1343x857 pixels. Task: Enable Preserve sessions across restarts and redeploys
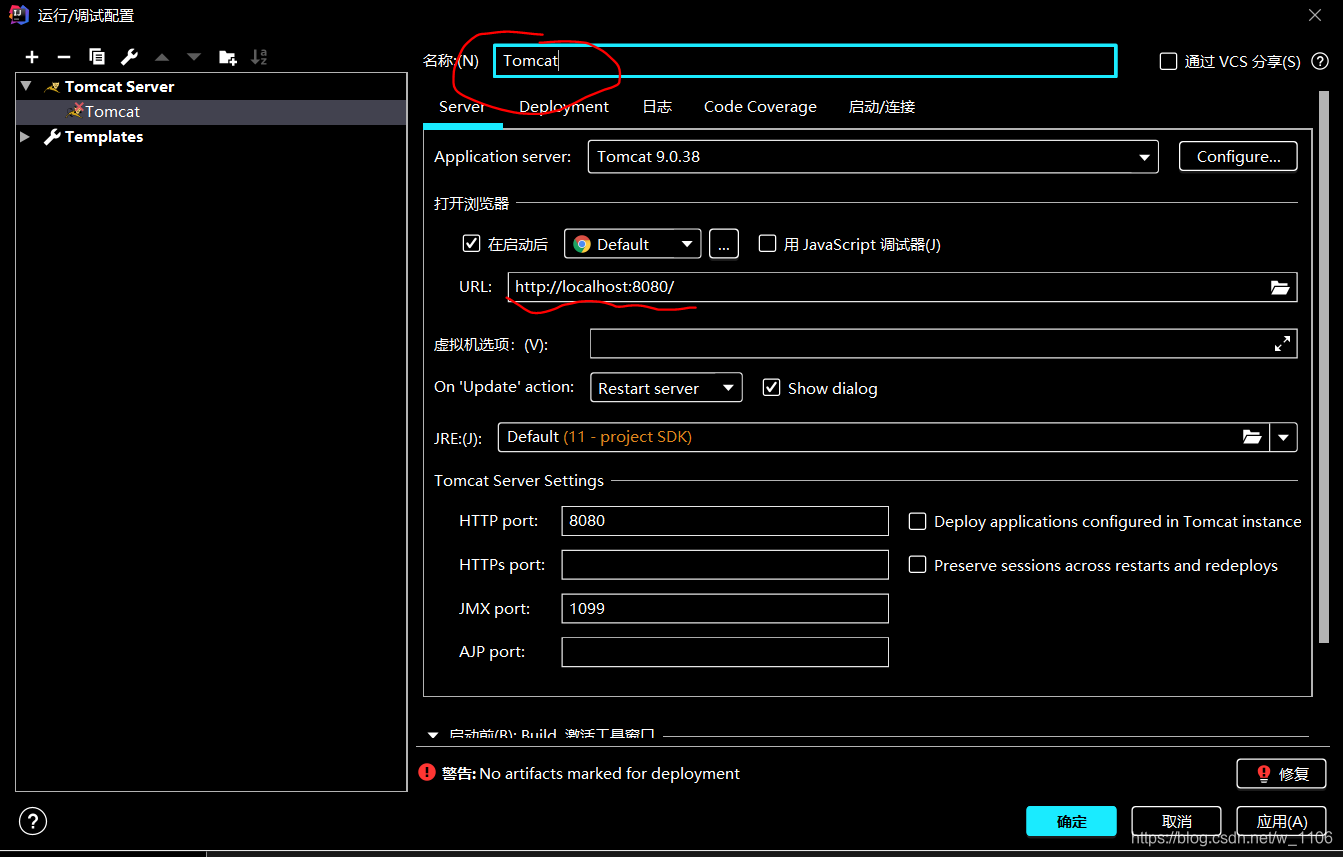coord(917,565)
